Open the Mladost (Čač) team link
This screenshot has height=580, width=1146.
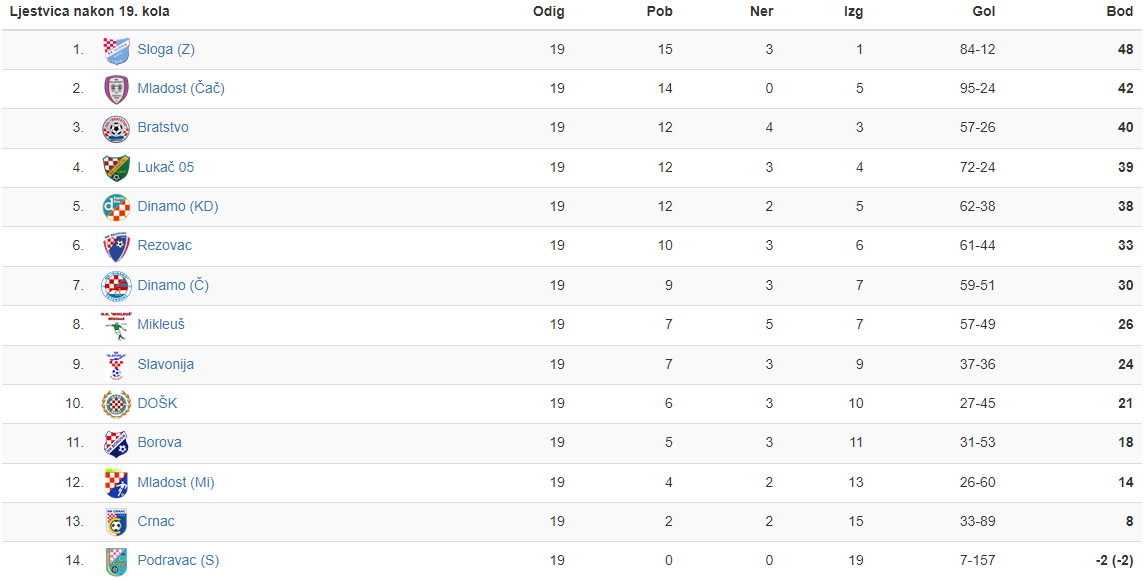pyautogui.click(x=181, y=88)
